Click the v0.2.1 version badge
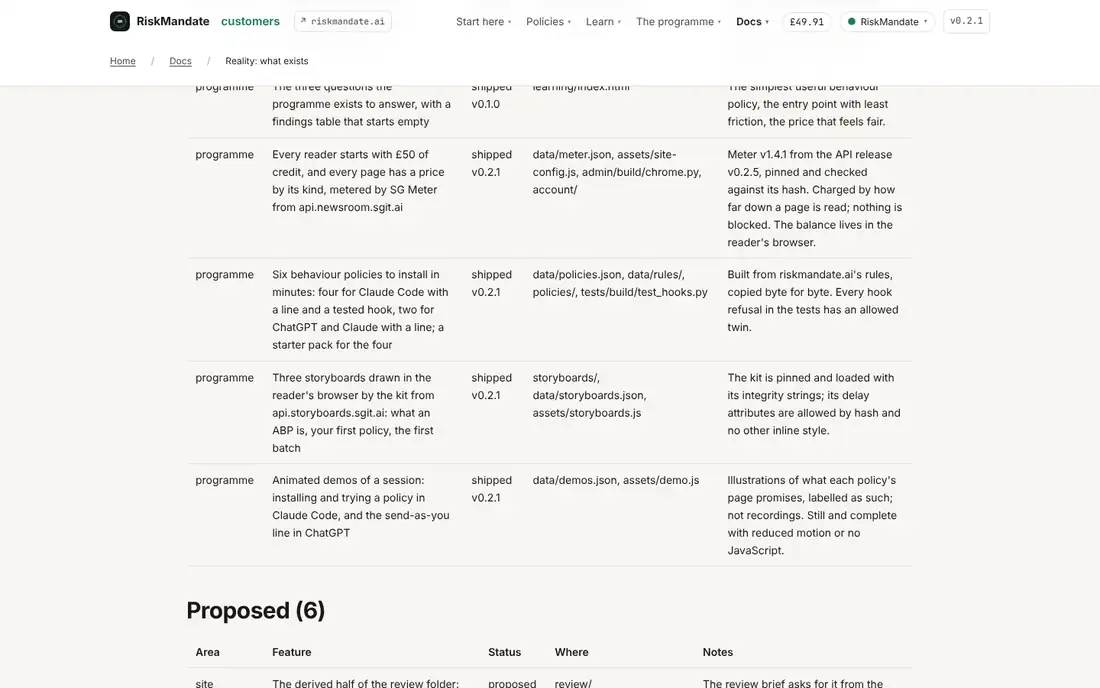Image resolution: width=1100 pixels, height=688 pixels. tap(966, 21)
